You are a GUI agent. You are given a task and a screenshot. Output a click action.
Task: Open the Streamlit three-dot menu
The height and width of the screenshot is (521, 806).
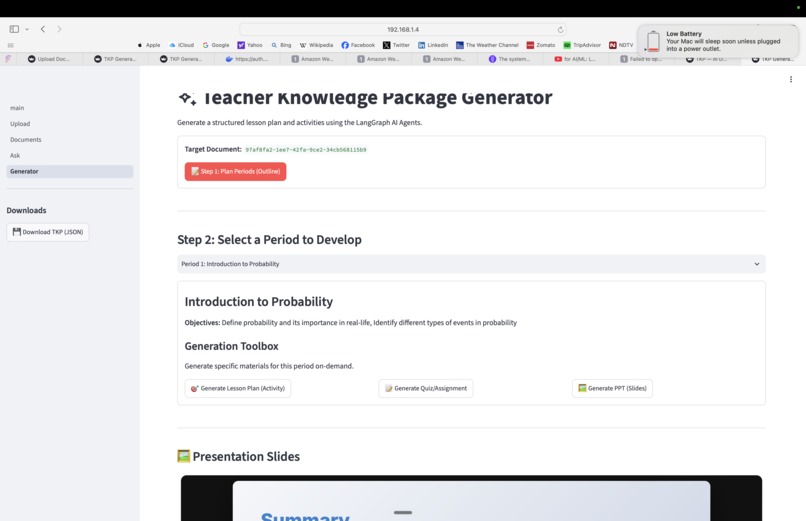coord(791,79)
